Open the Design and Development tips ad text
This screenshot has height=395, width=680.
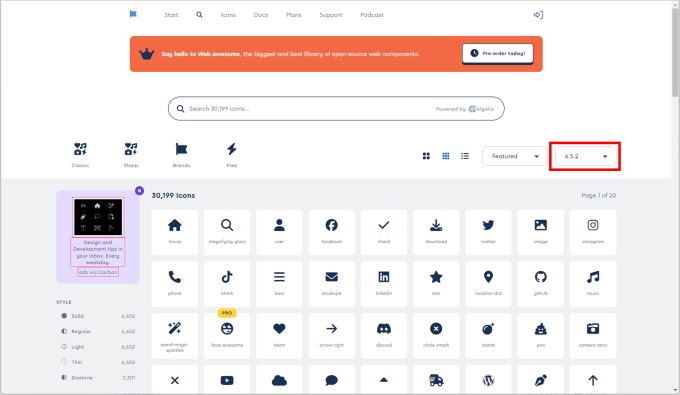[x=98, y=252]
